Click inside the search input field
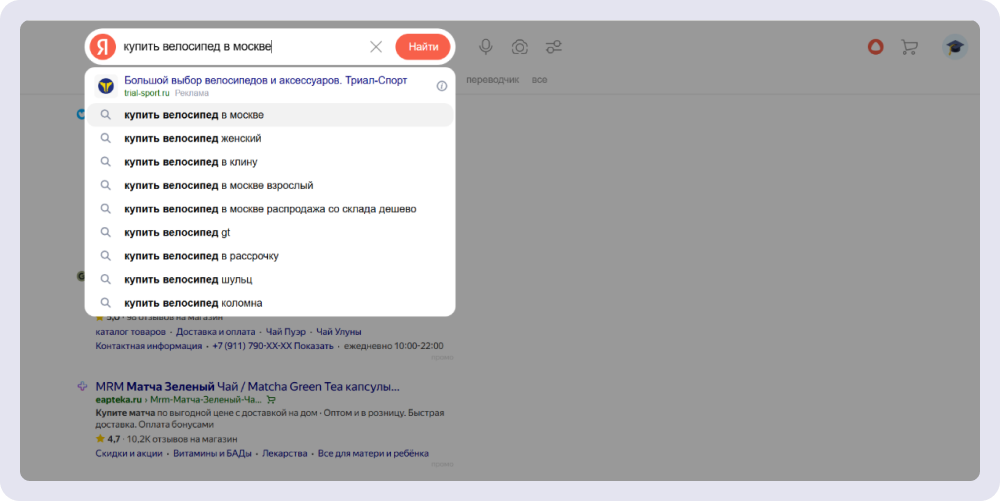 240,47
